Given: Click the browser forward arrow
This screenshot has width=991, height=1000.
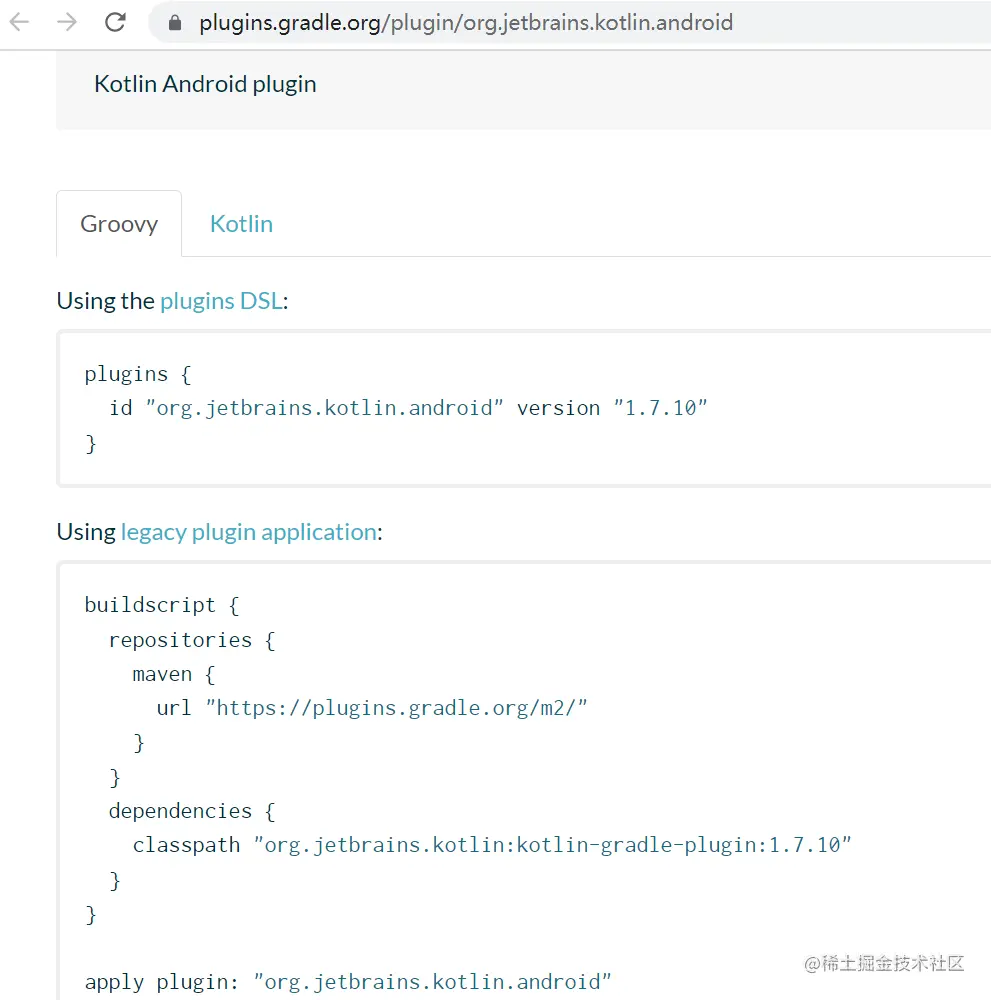Looking at the screenshot, I should tap(67, 22).
